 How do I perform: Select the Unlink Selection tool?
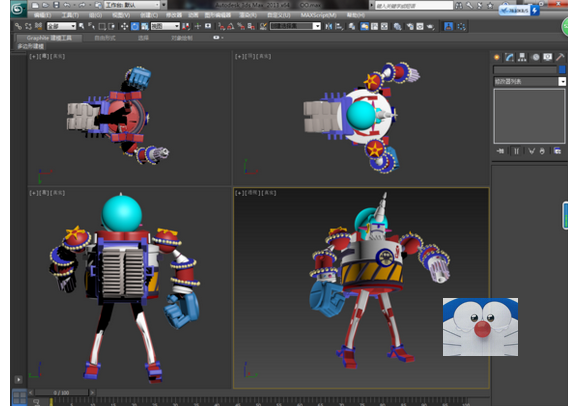point(28,26)
